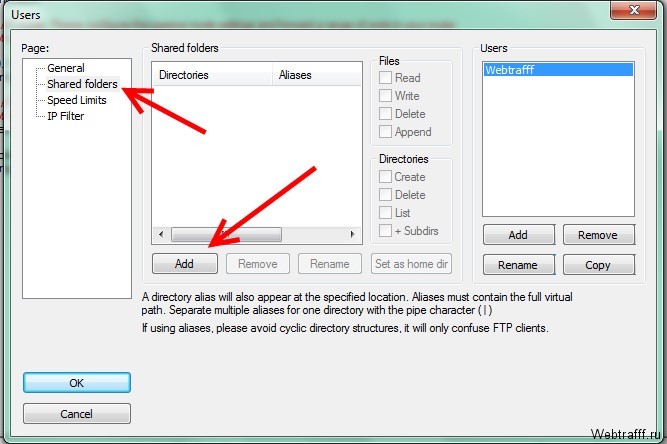667x444 pixels.
Task: Rename the selected user account
Action: 519,265
